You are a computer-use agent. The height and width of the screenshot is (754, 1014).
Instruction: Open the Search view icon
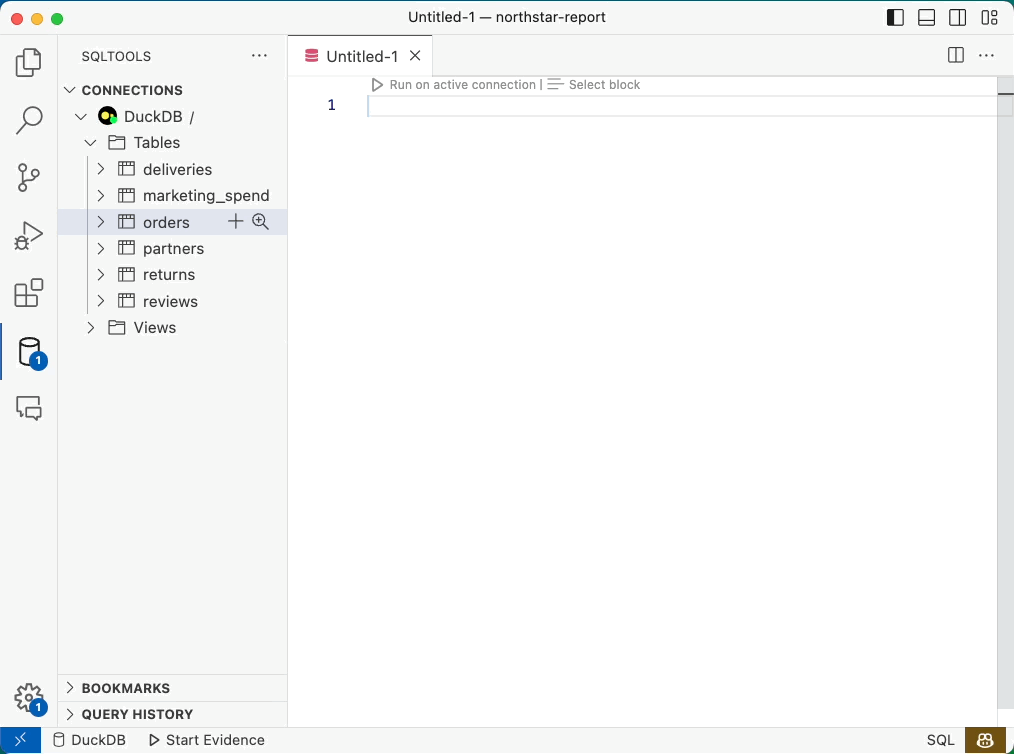tap(29, 121)
